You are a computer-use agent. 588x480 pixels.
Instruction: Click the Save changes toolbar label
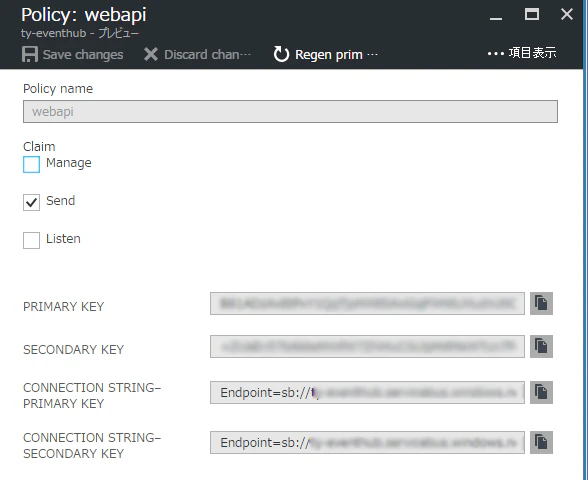click(x=83, y=55)
